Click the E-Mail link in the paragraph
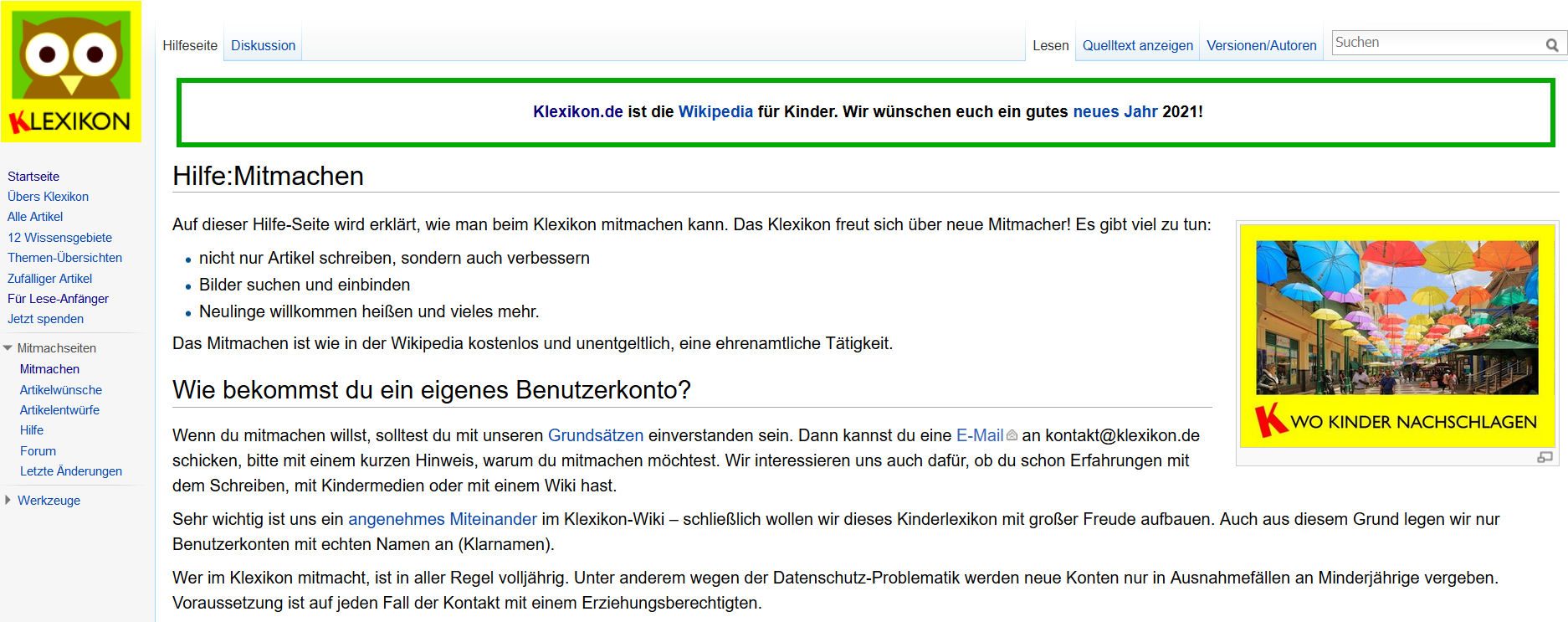1568x622 pixels. tap(980, 435)
